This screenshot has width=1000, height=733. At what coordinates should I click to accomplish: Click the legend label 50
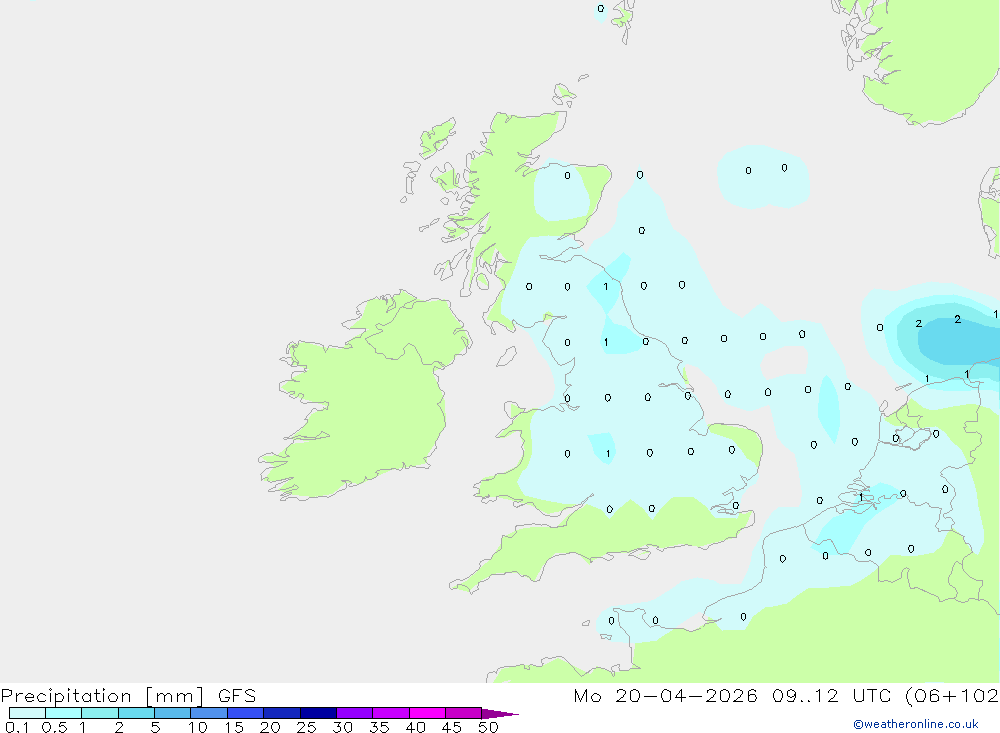[x=488, y=727]
